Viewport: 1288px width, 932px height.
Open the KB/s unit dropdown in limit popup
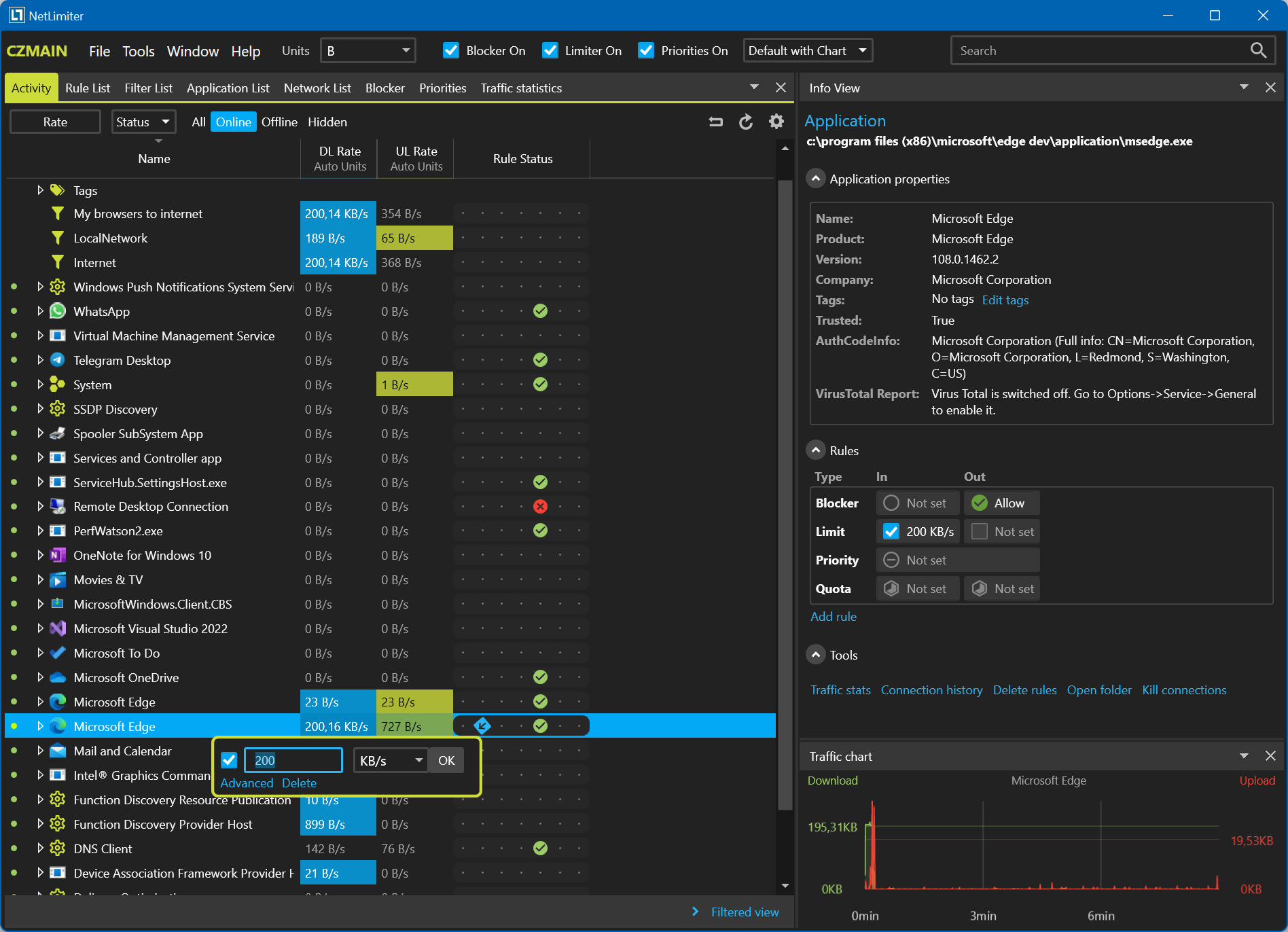click(x=391, y=761)
